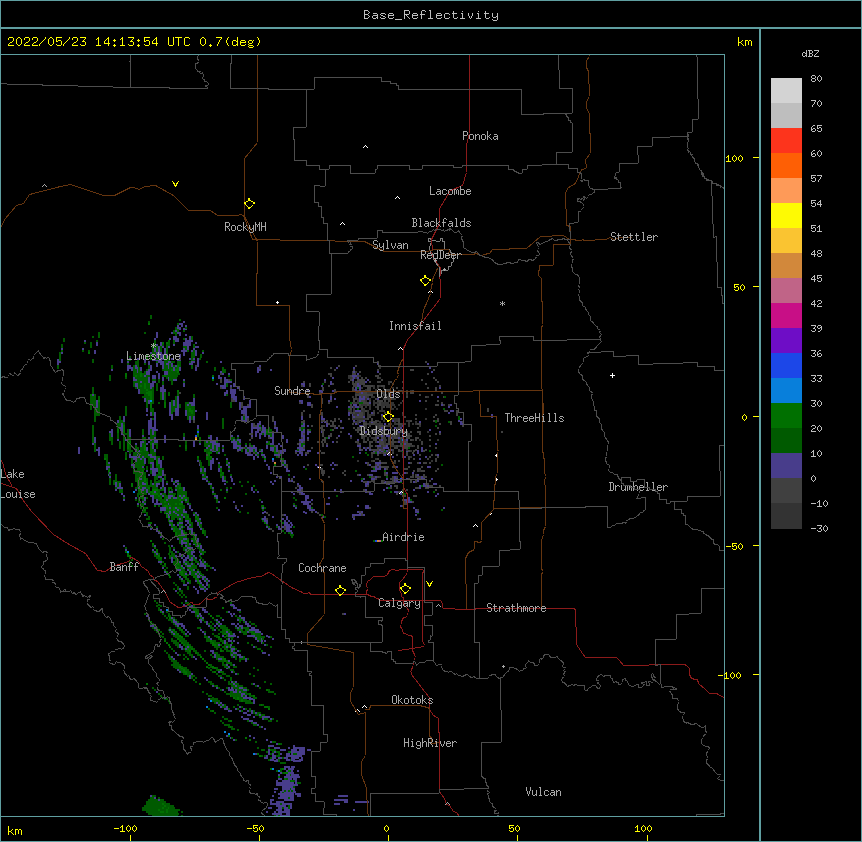The height and width of the screenshot is (842, 862).
Task: Click the -30 value on the dBZ scale
Action: (819, 529)
